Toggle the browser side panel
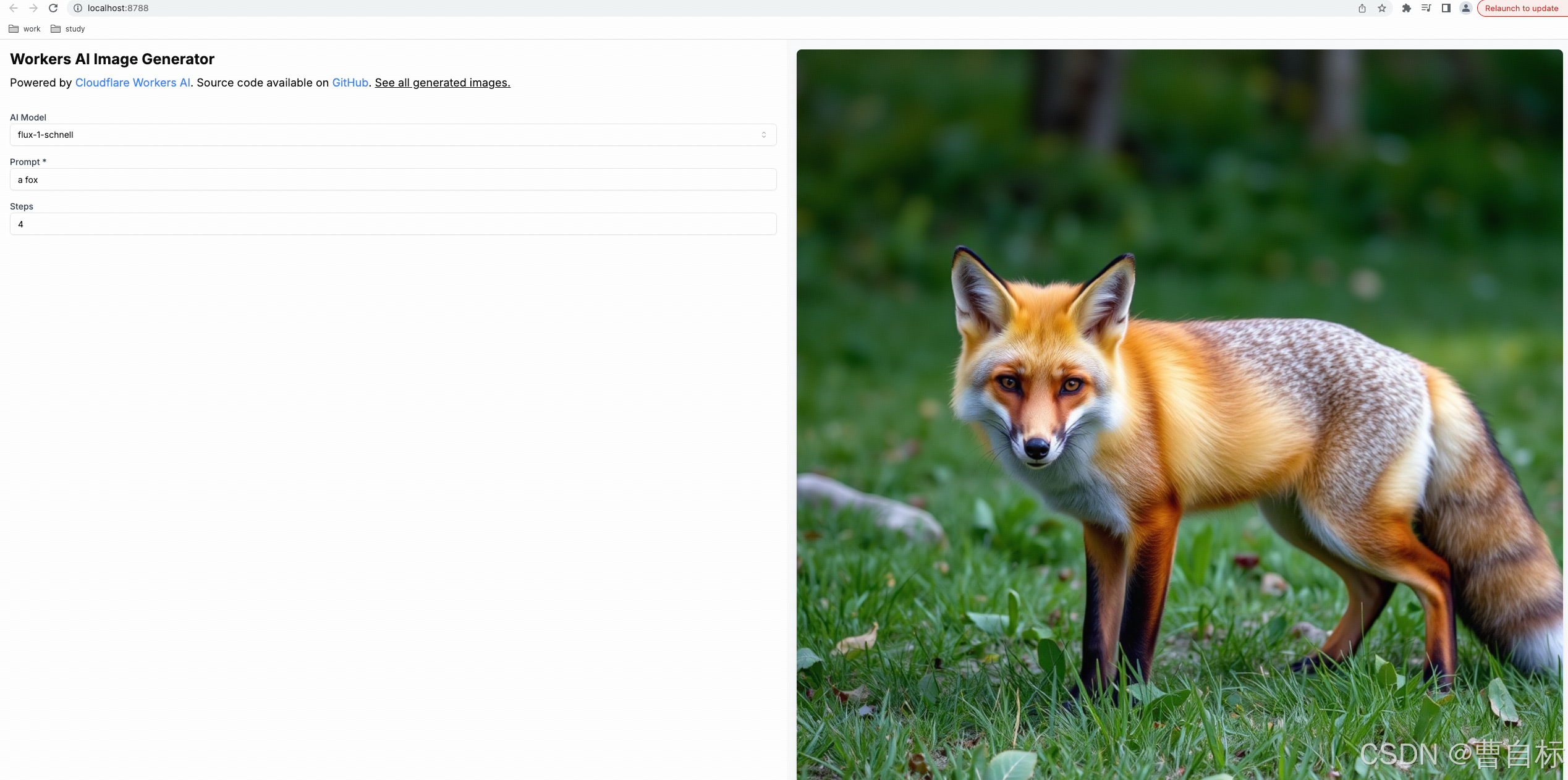1568x780 pixels. pyautogui.click(x=1446, y=8)
